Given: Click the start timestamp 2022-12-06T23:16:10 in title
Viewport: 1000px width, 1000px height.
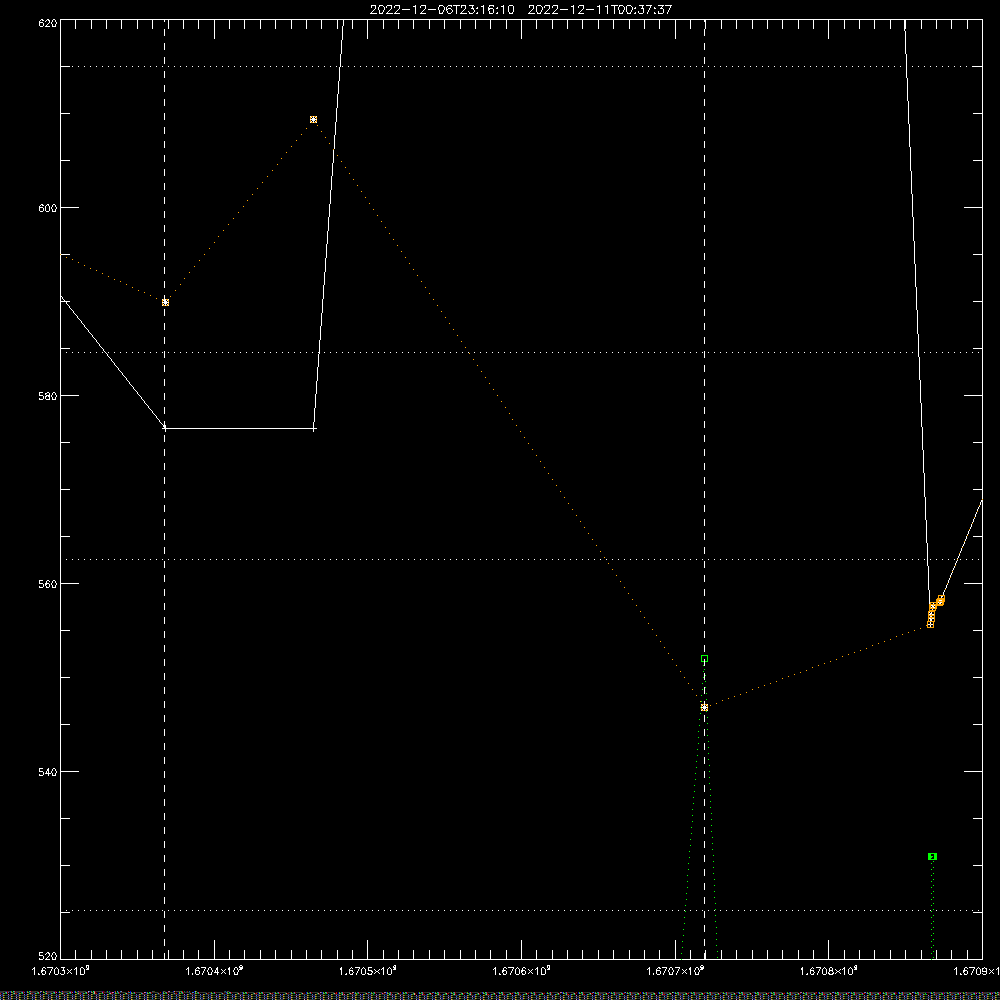Looking at the screenshot, I should [x=442, y=10].
